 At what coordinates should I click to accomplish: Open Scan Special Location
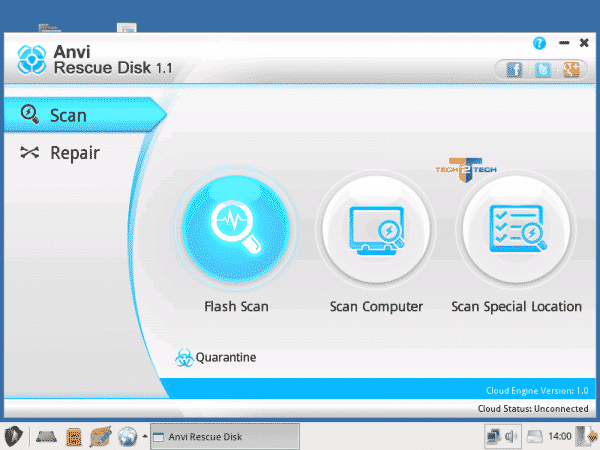(x=516, y=228)
